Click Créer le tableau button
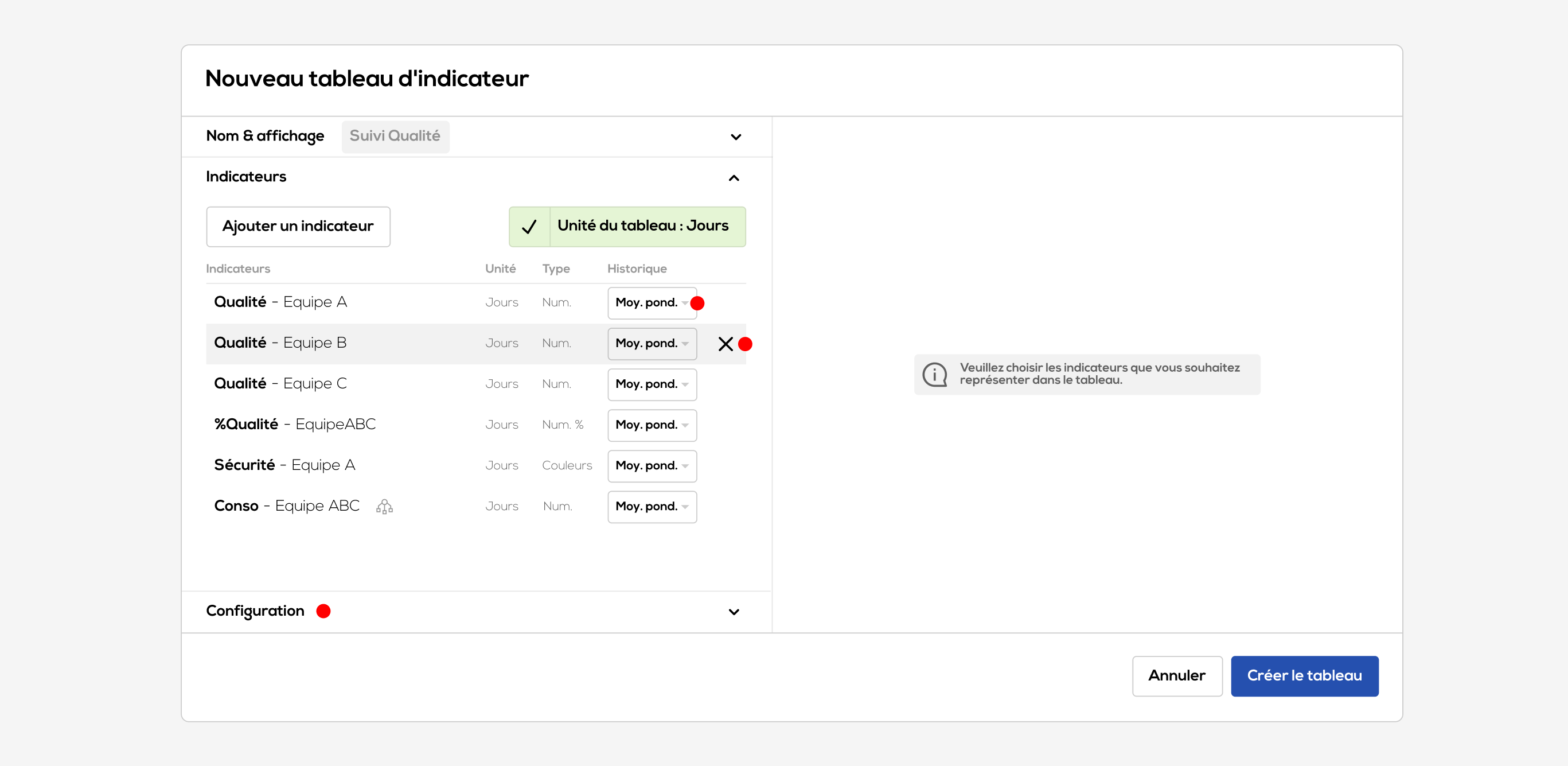Image resolution: width=1568 pixels, height=766 pixels. (1304, 676)
